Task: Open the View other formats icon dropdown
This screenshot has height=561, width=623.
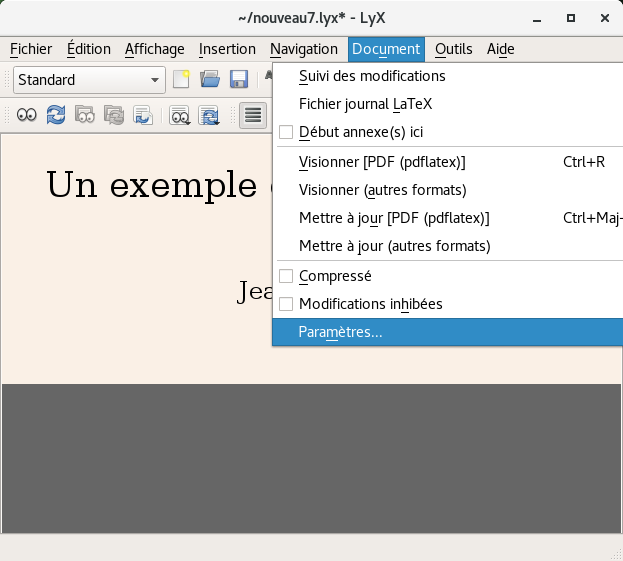Action: click(x=180, y=115)
